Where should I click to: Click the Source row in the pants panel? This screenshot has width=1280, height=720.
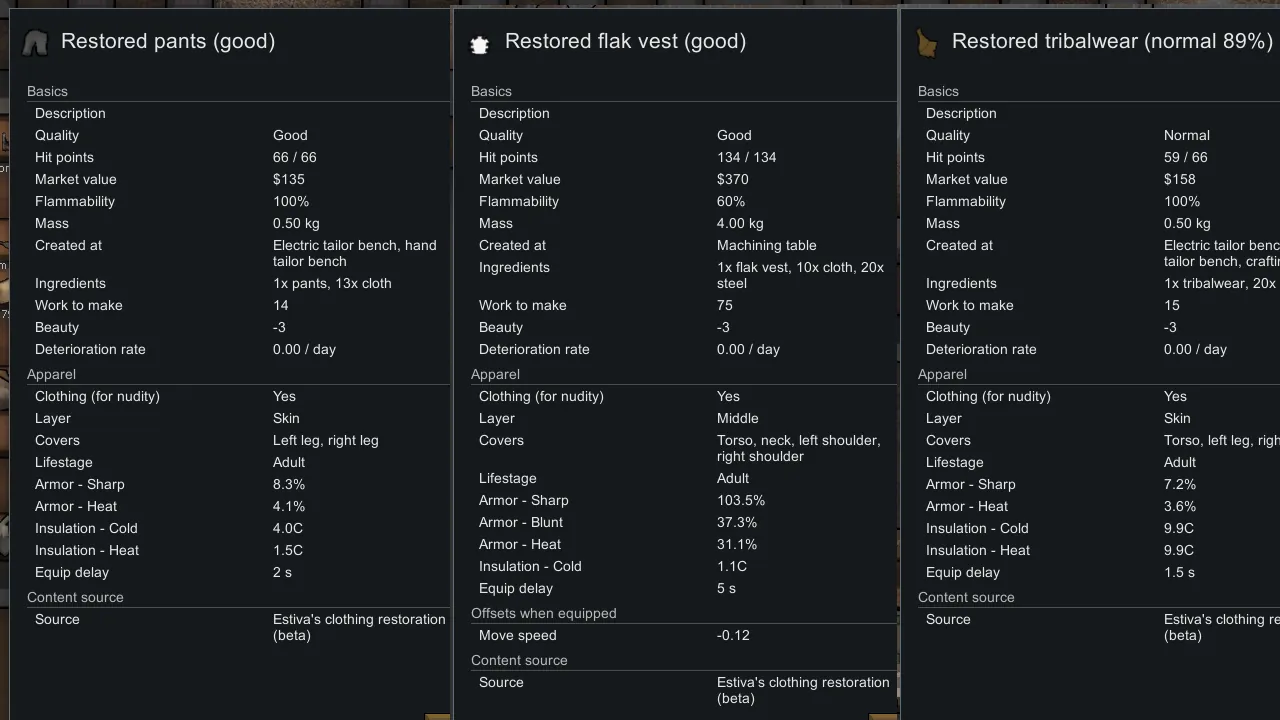point(235,627)
